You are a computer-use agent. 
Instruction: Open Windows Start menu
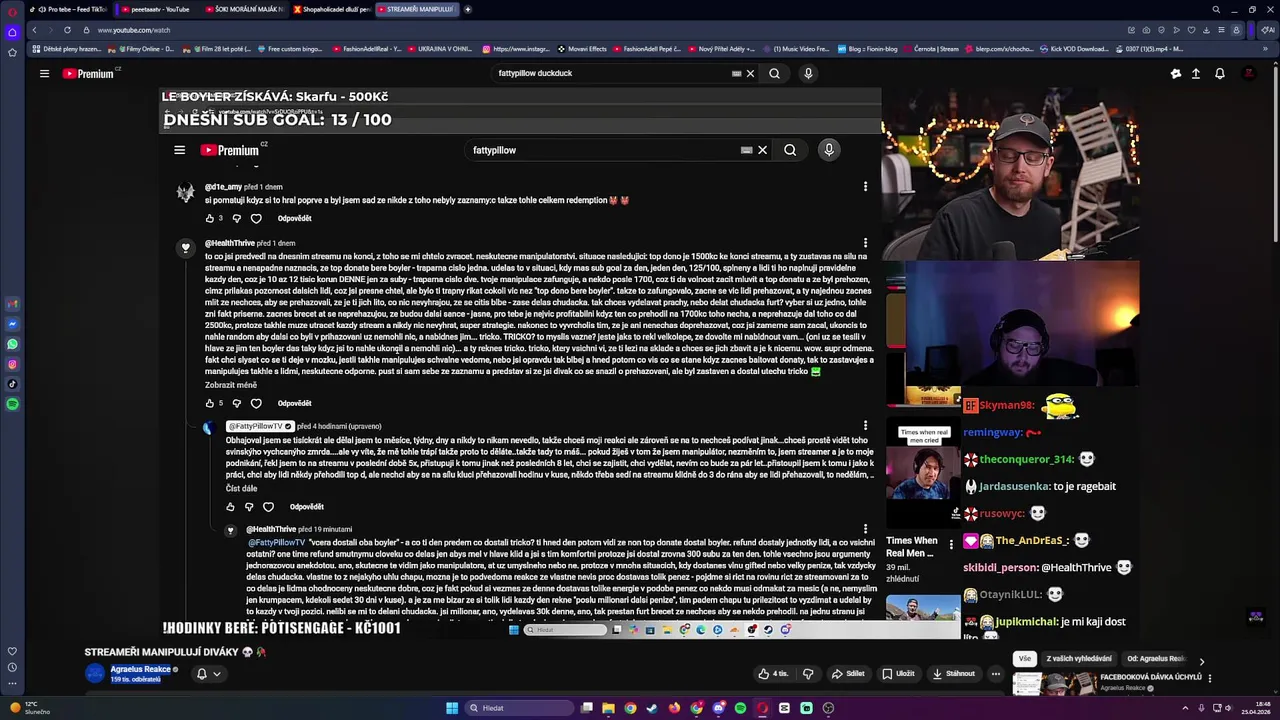click(452, 708)
